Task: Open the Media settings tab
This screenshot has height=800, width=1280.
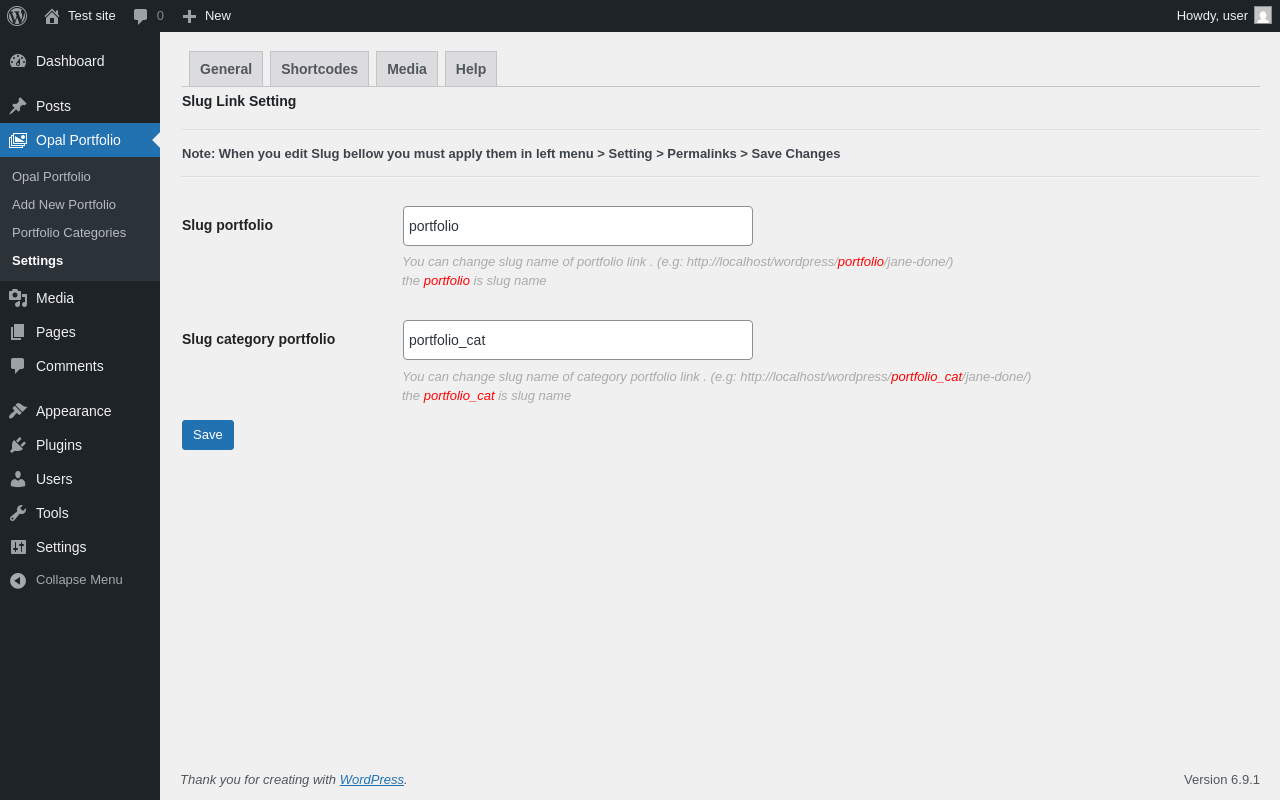Action: pyautogui.click(x=407, y=69)
